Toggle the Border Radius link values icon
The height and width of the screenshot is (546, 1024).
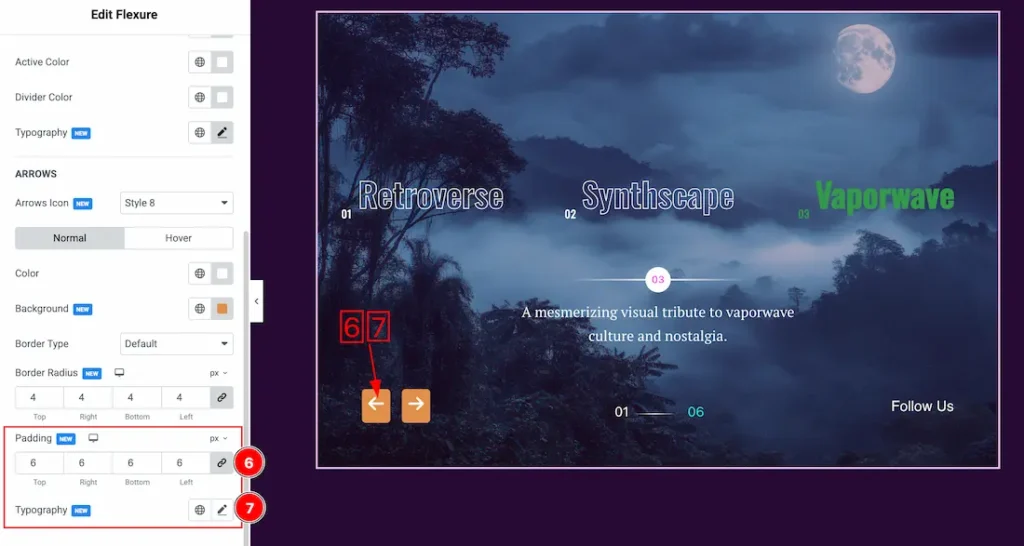coord(222,398)
